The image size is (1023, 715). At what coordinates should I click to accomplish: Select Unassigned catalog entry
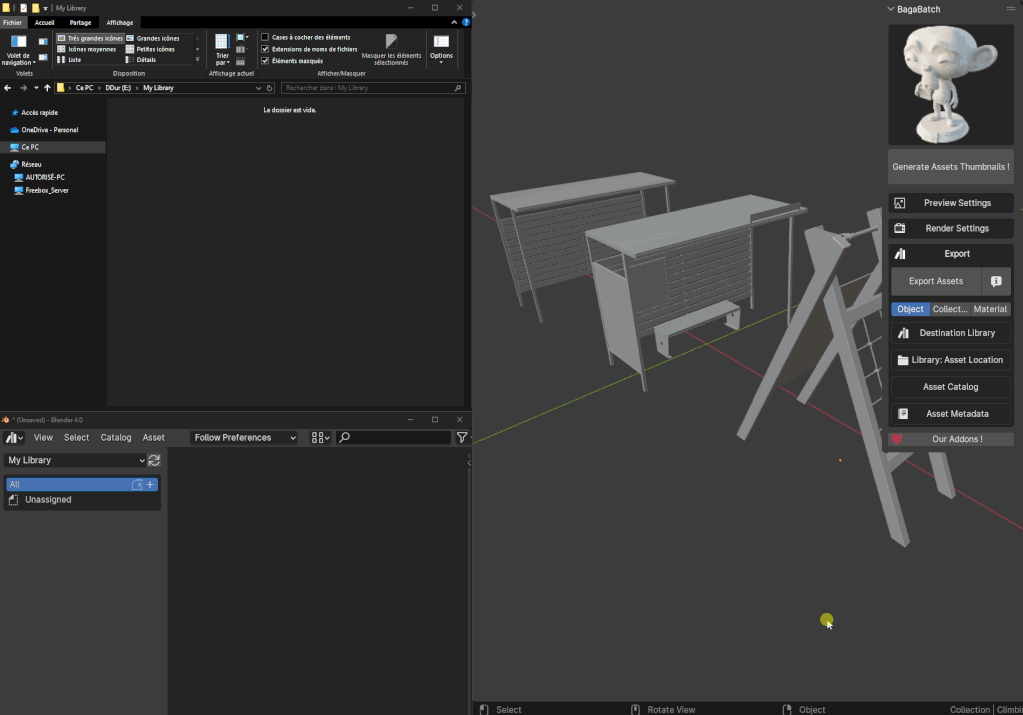point(82,500)
